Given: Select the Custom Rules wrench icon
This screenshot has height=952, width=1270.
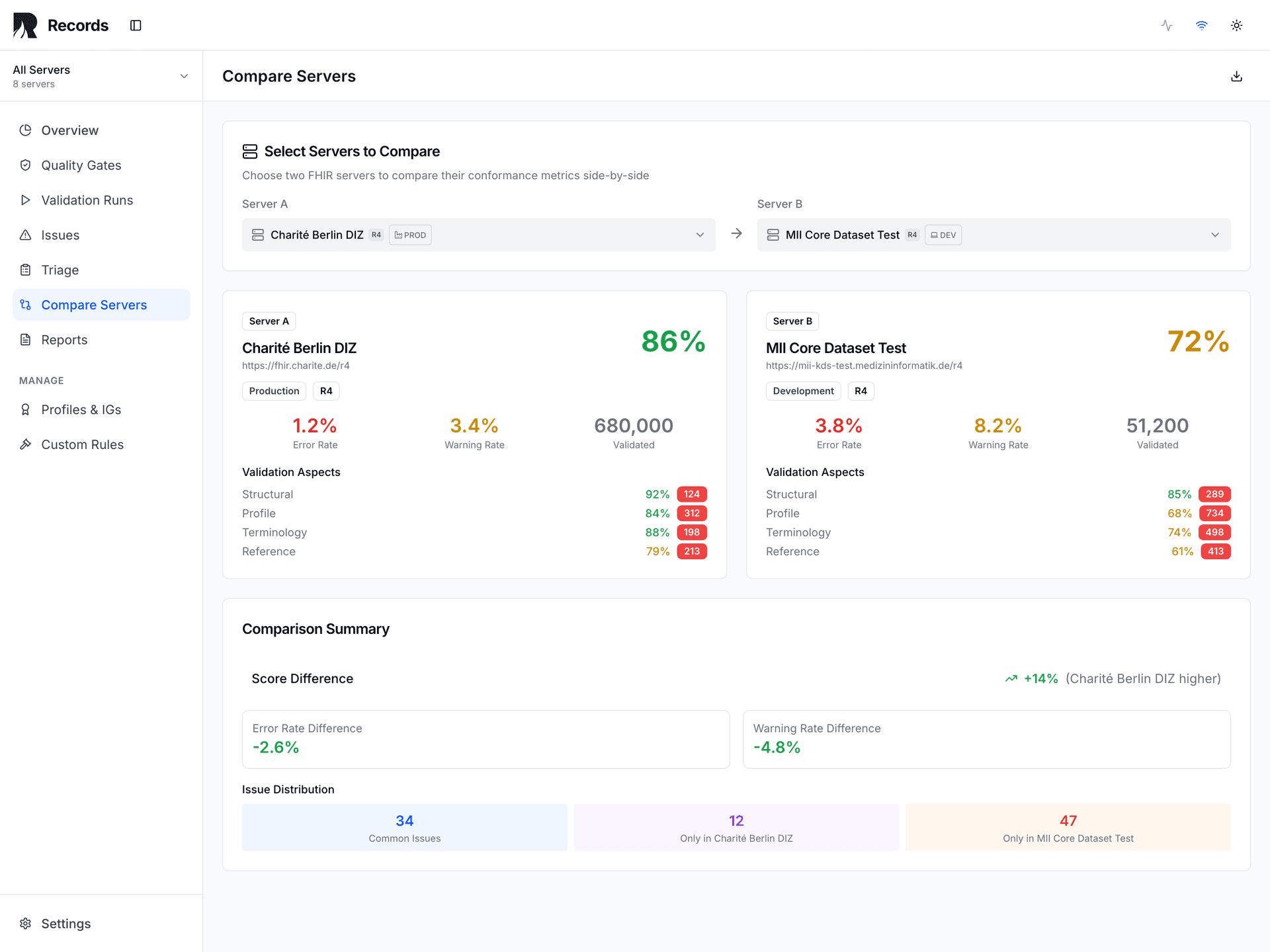Looking at the screenshot, I should point(25,444).
